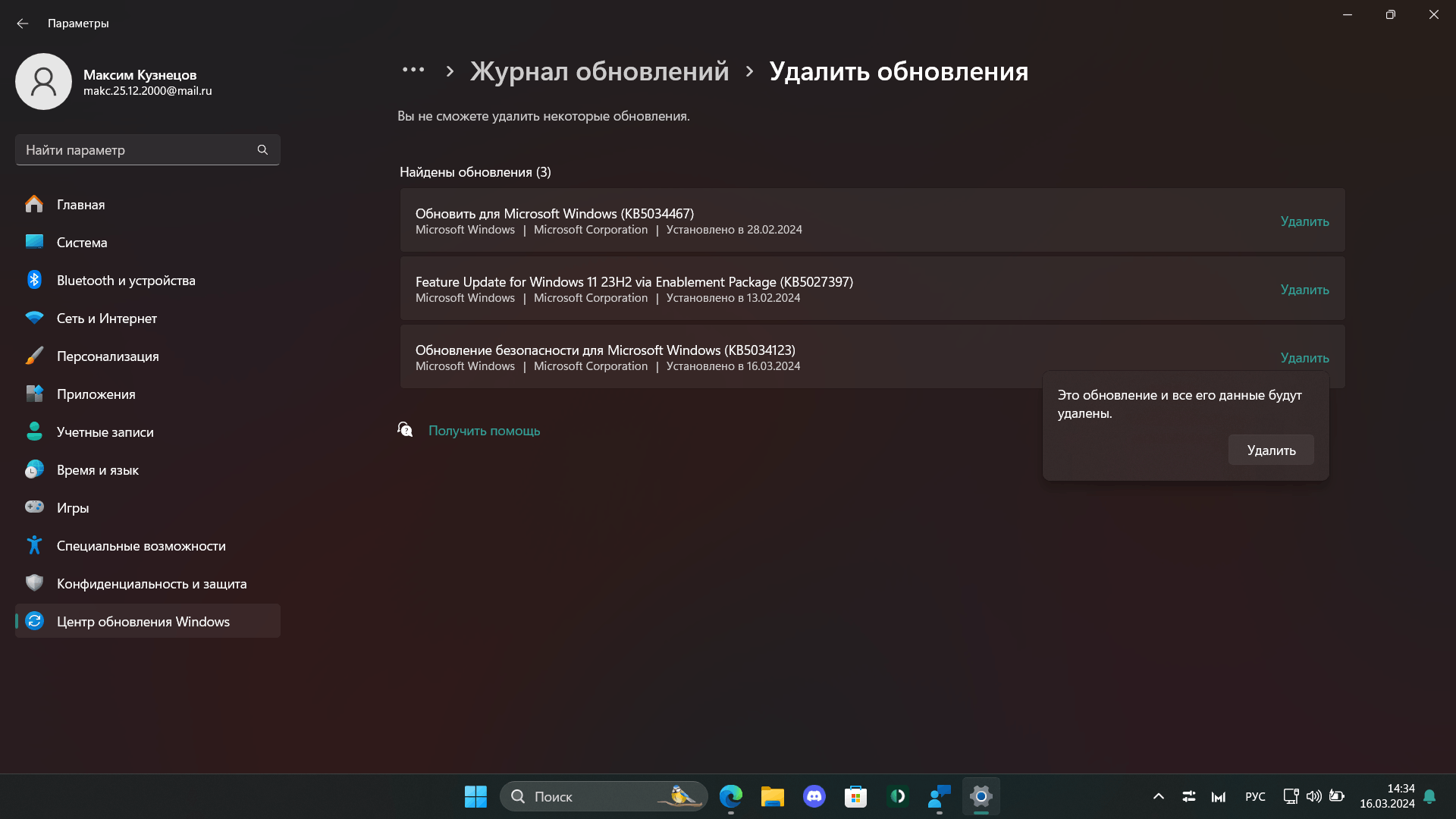Open Сеть и Интернет section
This screenshot has width=1456, height=819.
click(148, 318)
